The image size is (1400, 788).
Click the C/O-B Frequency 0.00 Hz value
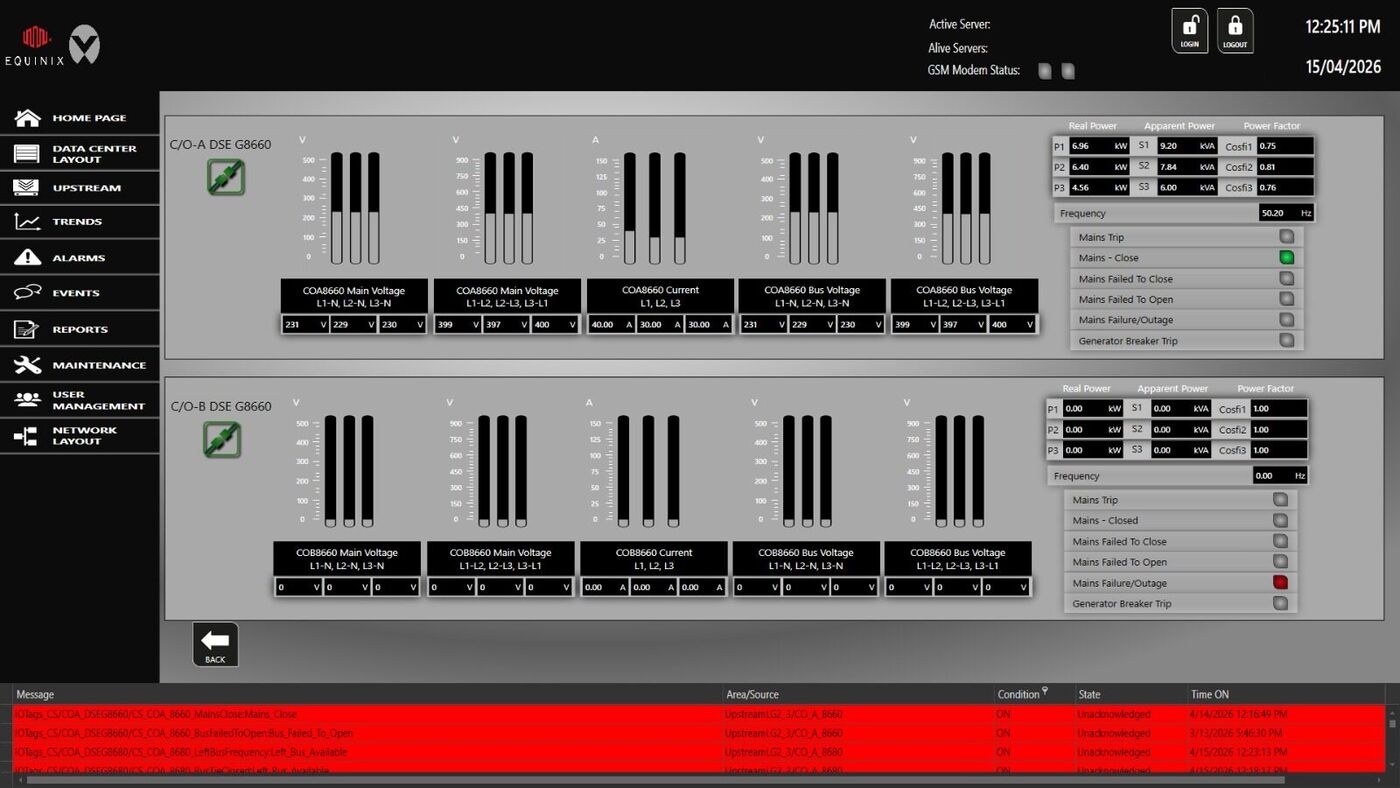[x=1280, y=476]
